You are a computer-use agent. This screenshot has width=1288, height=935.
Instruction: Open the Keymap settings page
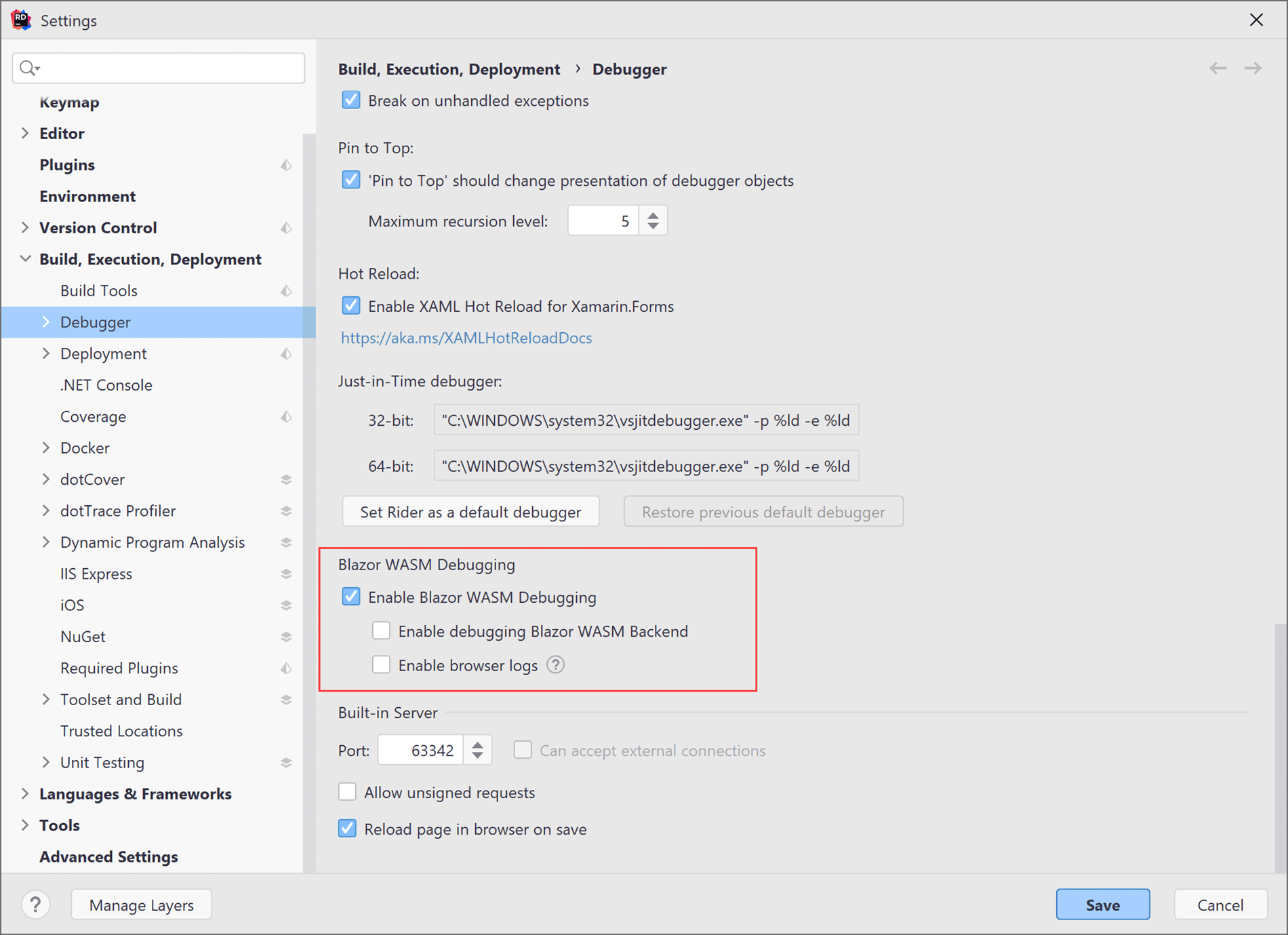(69, 102)
